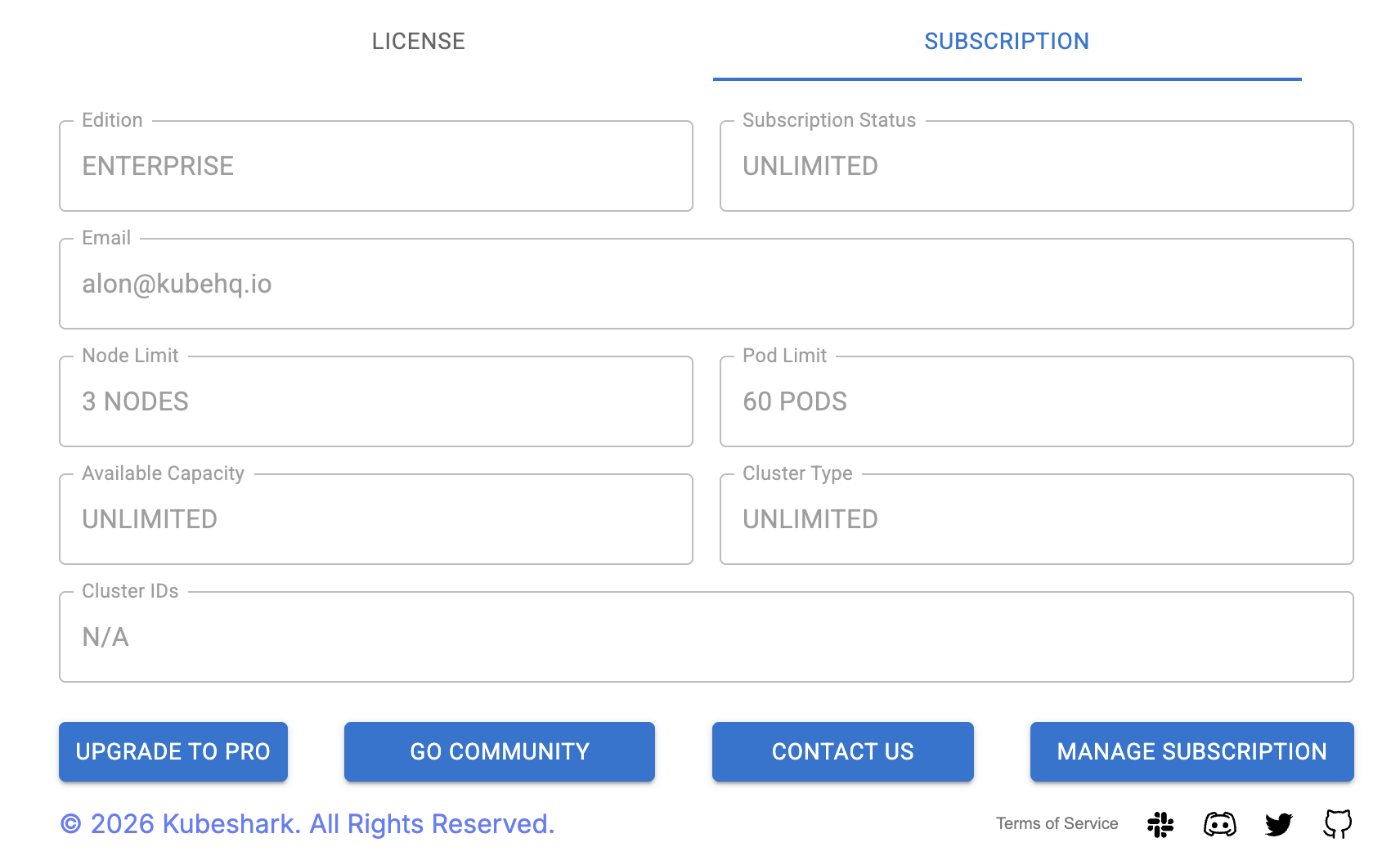Open the Terms of Service link
This screenshot has height=865, width=1400.
(1057, 823)
